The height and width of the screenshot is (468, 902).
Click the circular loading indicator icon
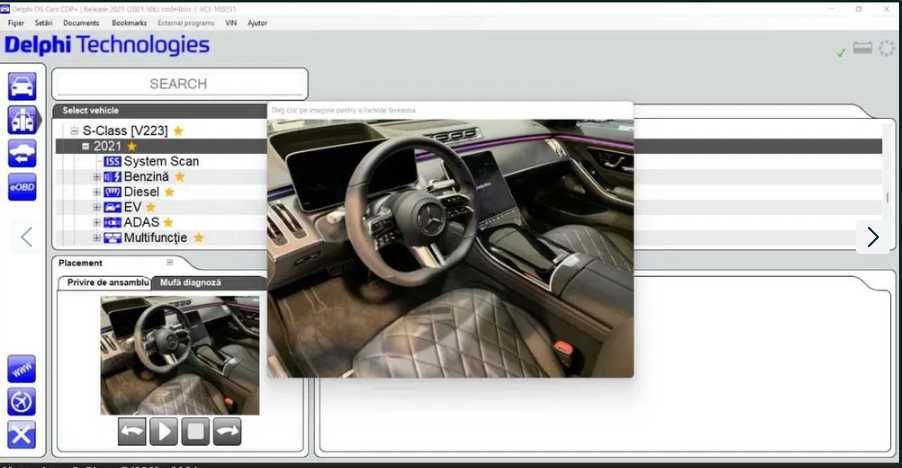pos(886,48)
